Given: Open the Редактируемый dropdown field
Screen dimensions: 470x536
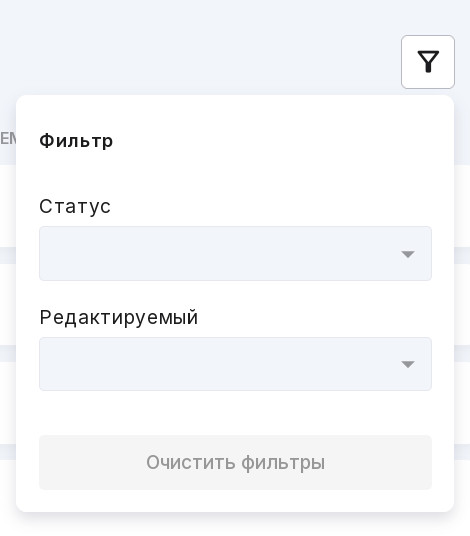Looking at the screenshot, I should [x=235, y=364].
